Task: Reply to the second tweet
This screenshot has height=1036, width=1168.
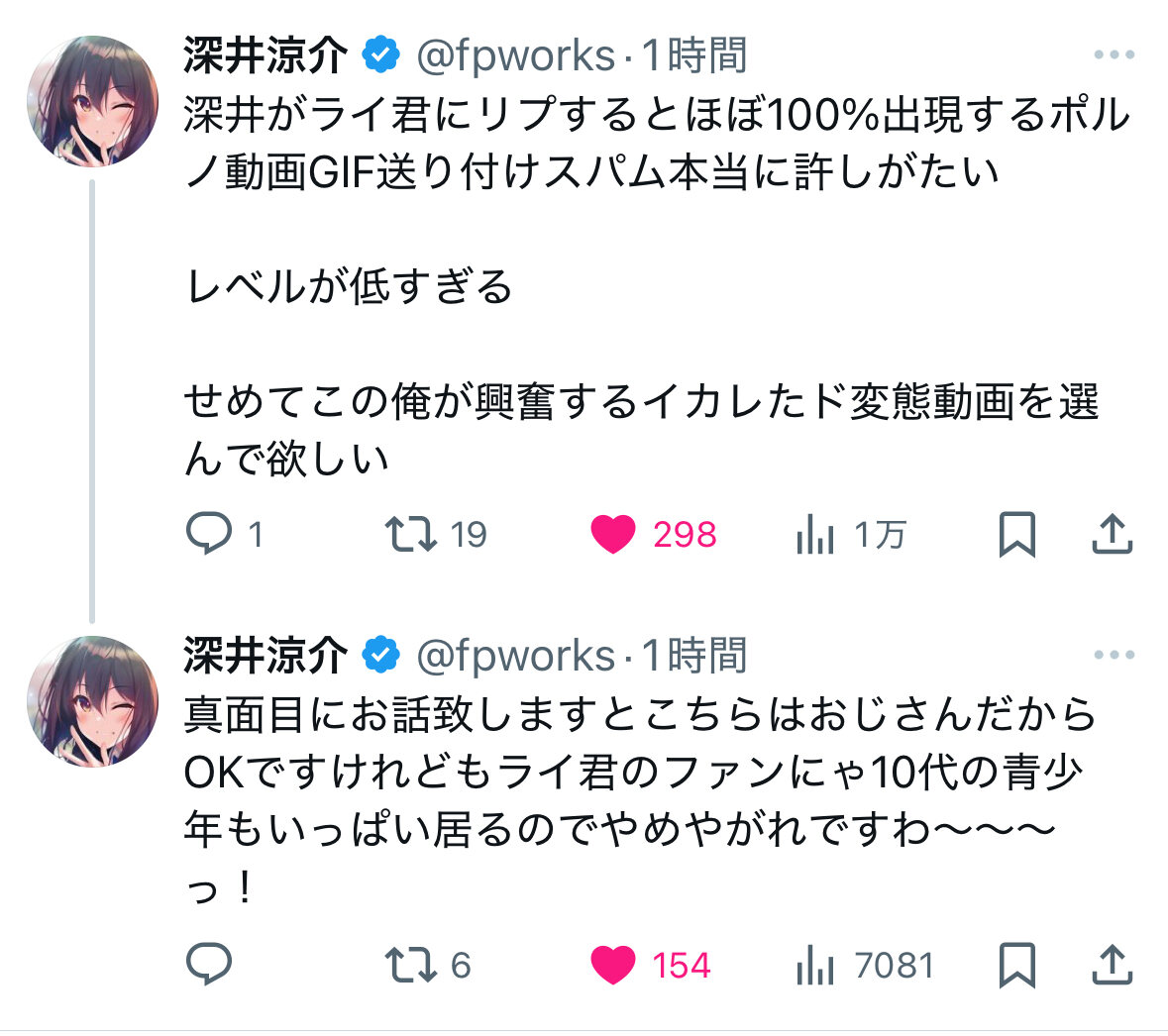Action: point(209,965)
